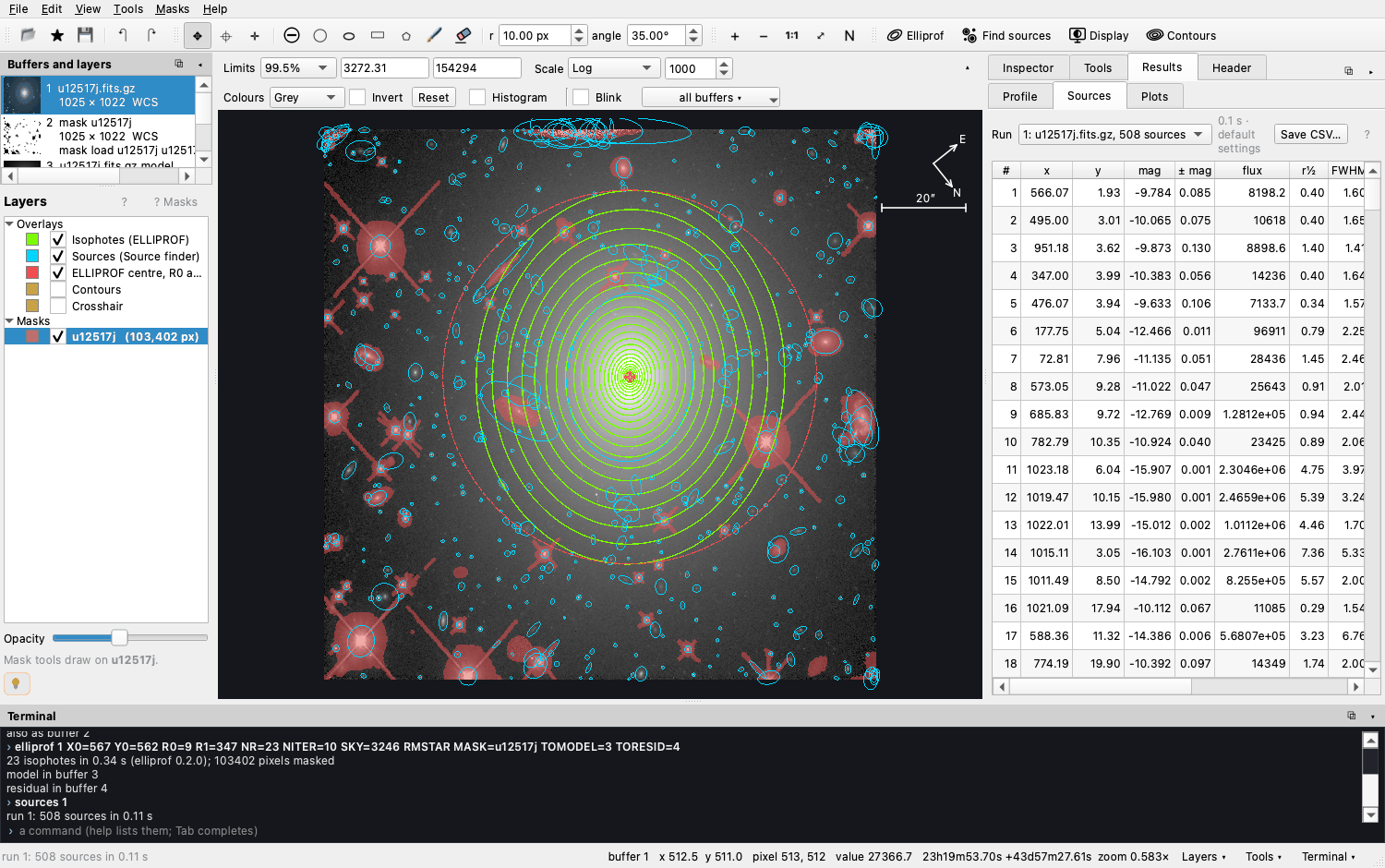This screenshot has height=868, width=1385.
Task: Open the Limits percentile dropdown
Action: click(298, 67)
